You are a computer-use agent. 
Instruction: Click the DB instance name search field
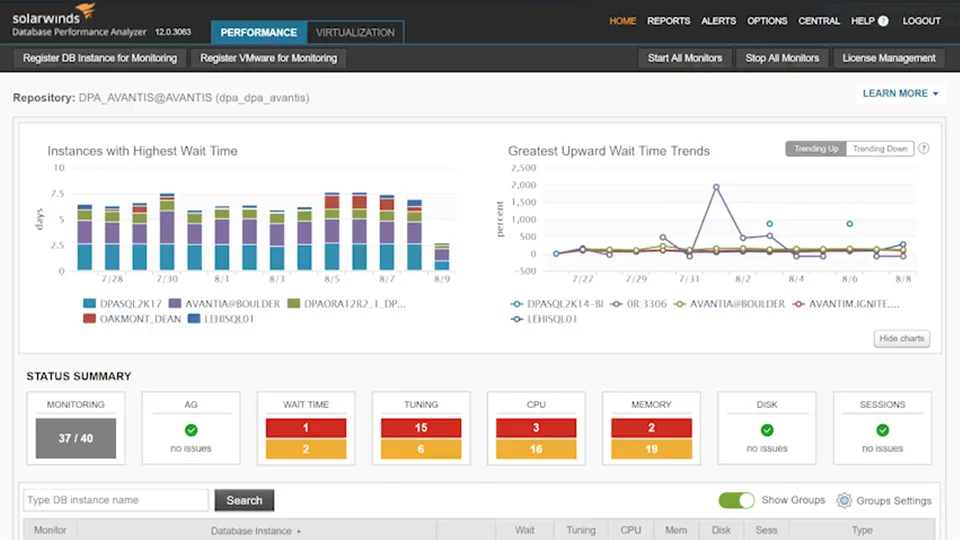[x=115, y=500]
